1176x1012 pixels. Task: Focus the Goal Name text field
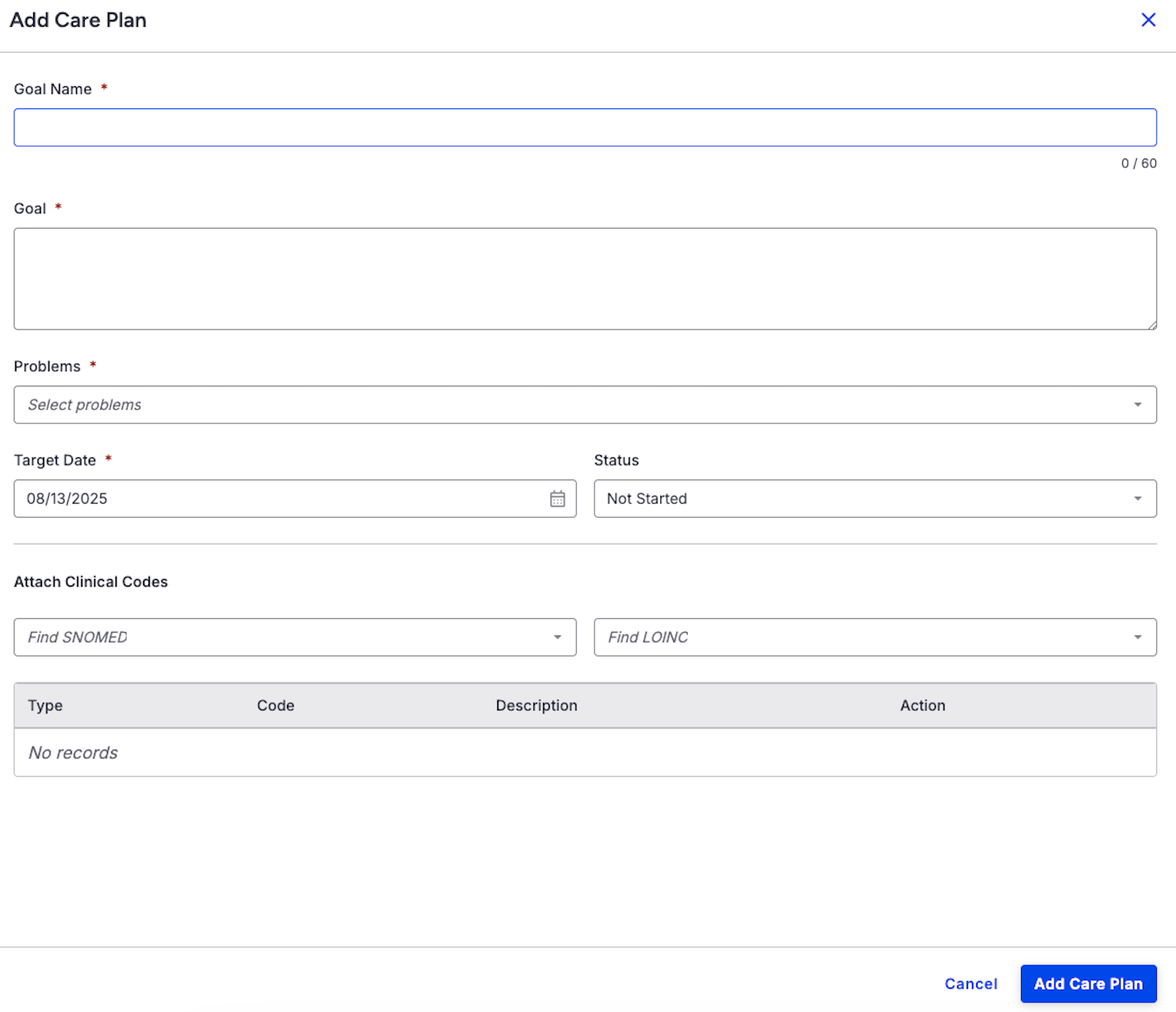584,128
